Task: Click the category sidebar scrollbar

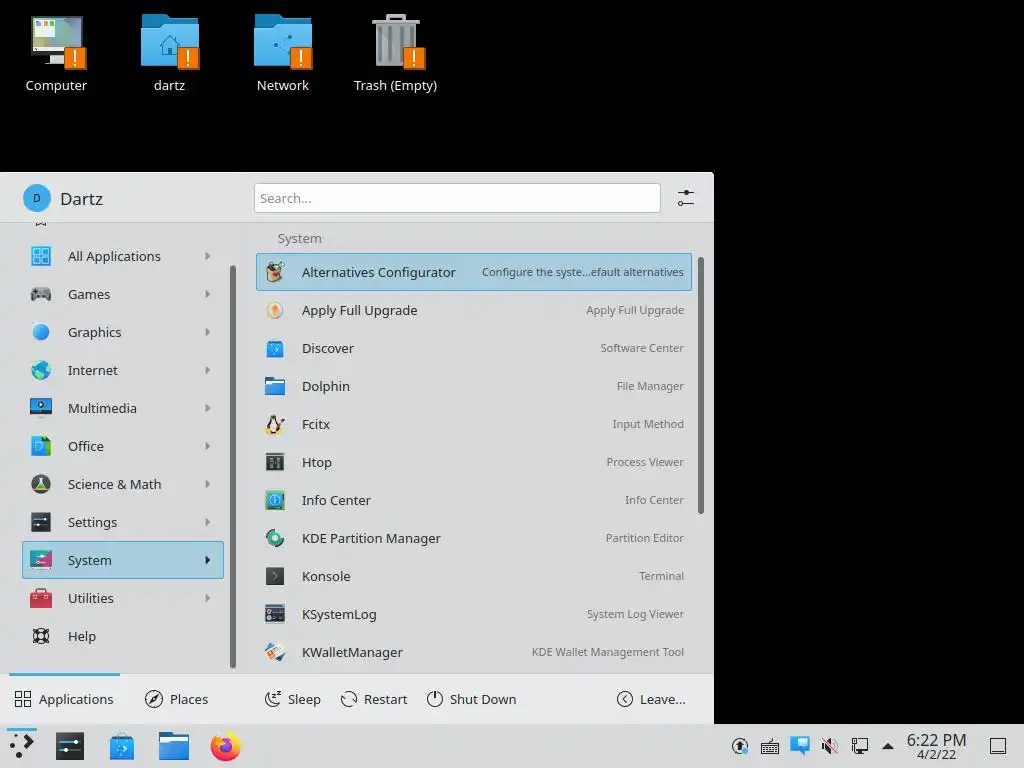Action: tap(232, 466)
